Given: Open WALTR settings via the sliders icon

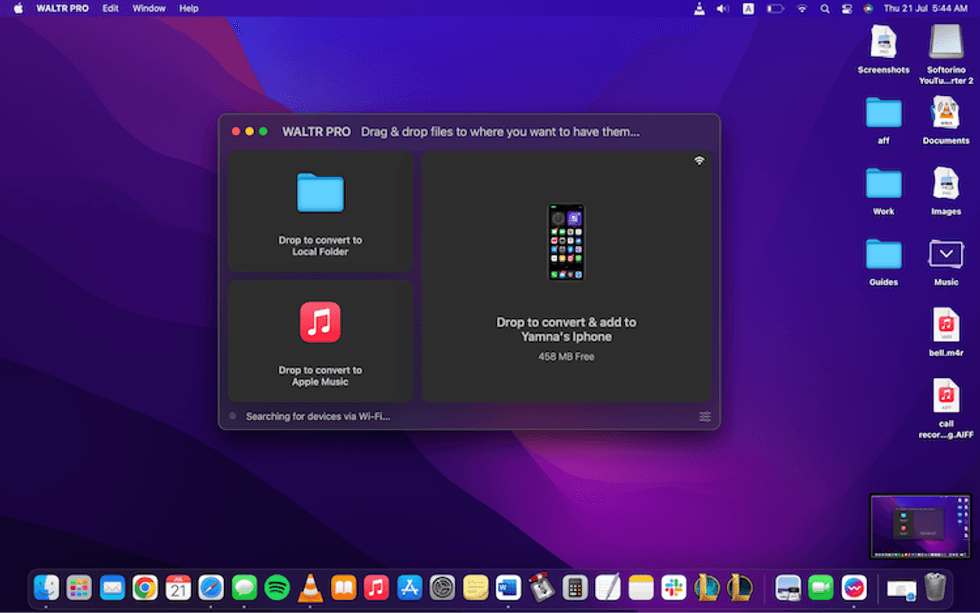Looking at the screenshot, I should pyautogui.click(x=705, y=417).
